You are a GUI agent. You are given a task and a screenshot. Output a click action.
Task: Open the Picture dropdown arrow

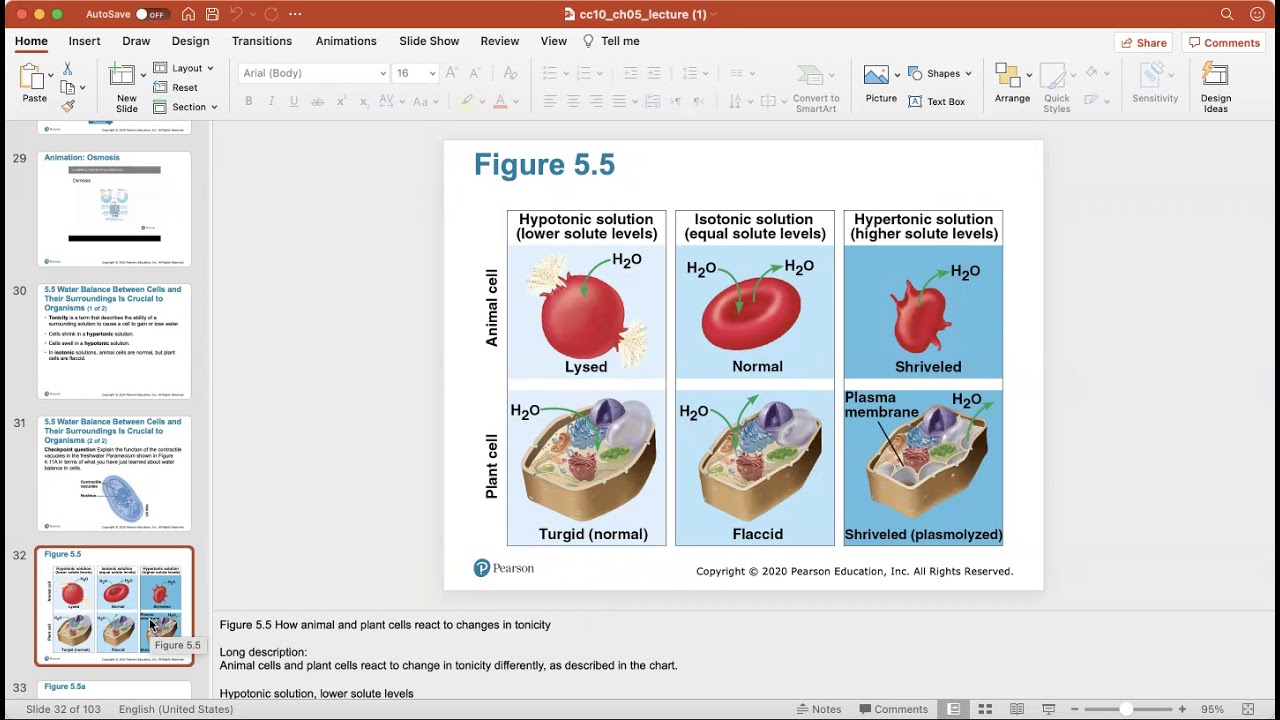tap(897, 74)
